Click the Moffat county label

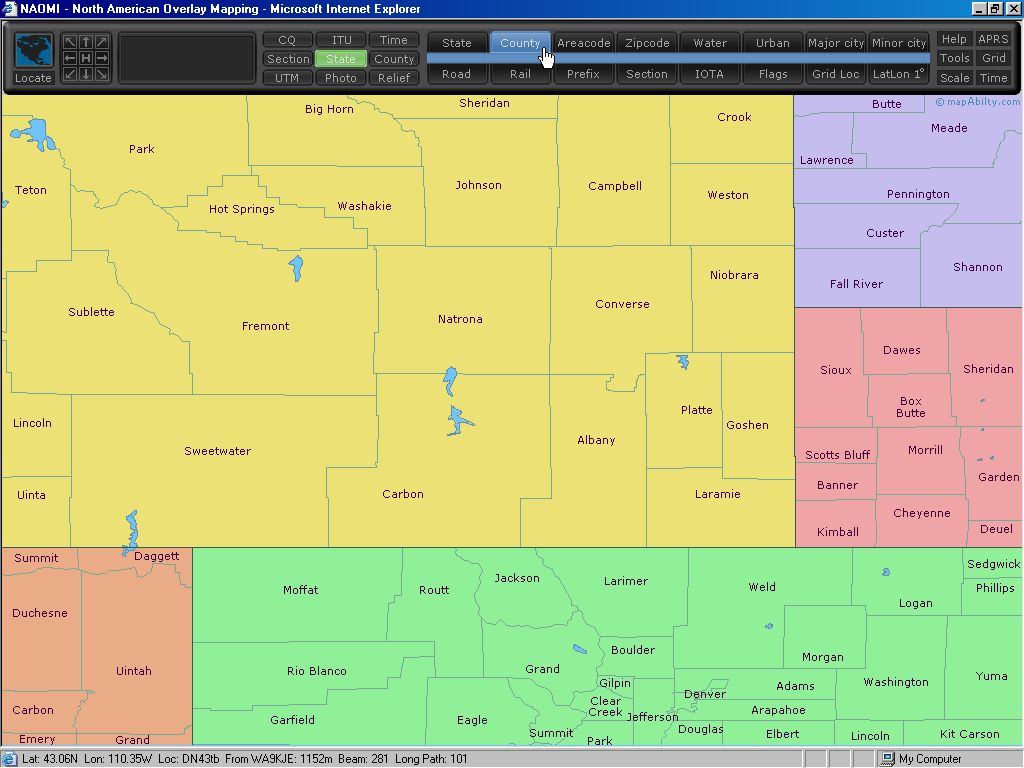point(300,590)
